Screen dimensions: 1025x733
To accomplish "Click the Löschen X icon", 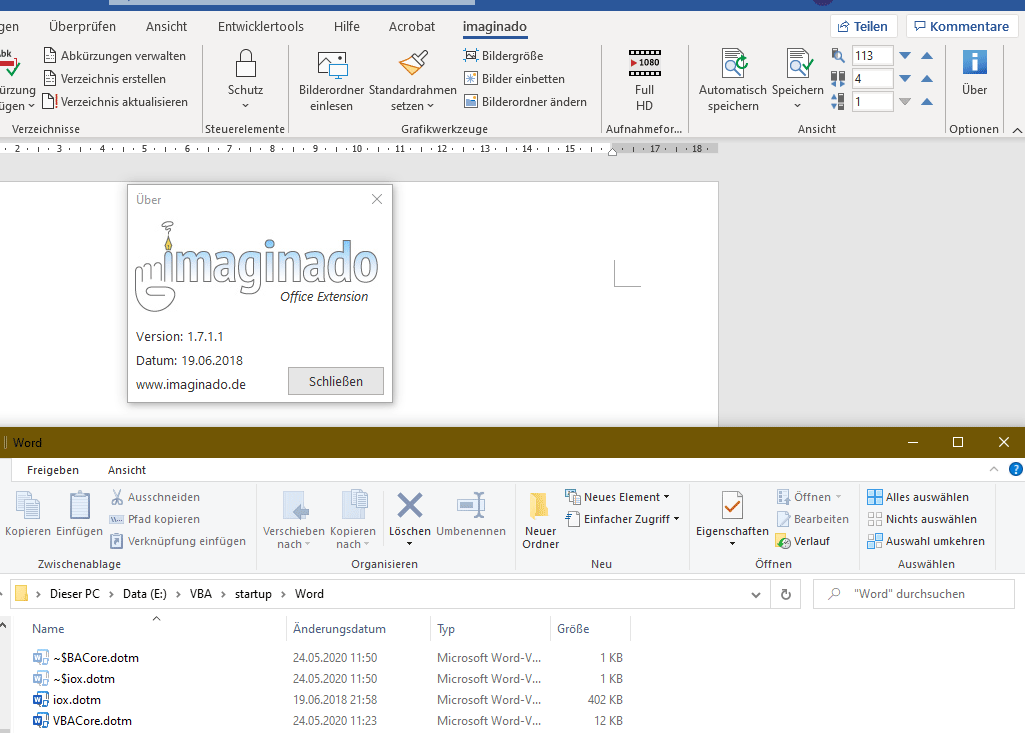I will click(410, 506).
